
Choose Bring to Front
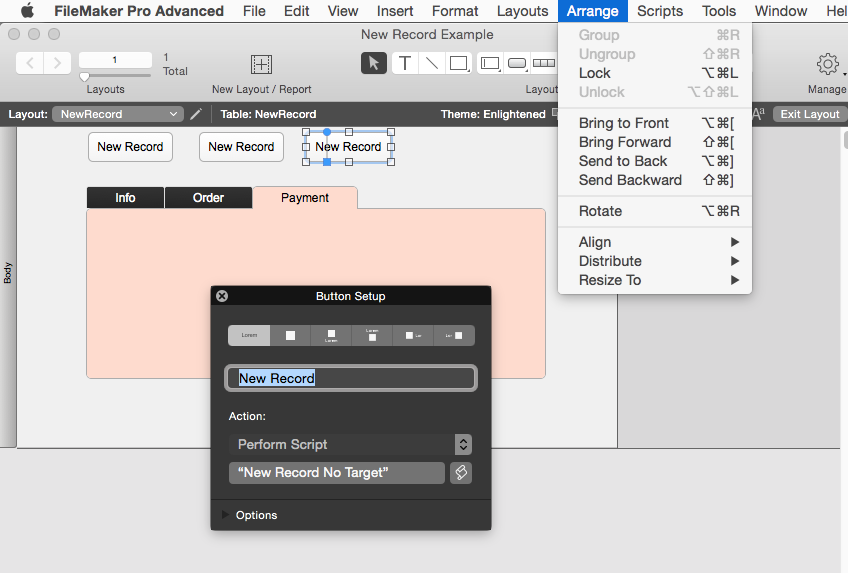tap(655, 123)
